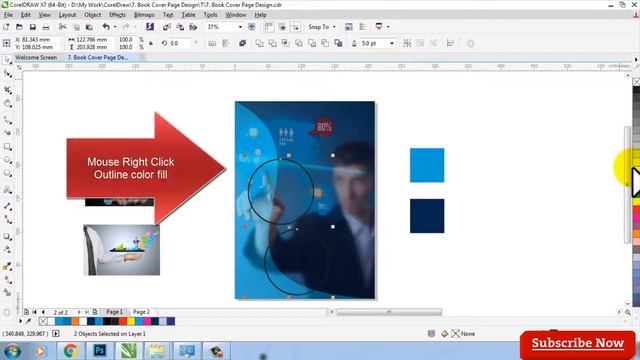This screenshot has width=640, height=360.
Task: Expand the application launcher dropdown arrow
Action: [x=388, y=27]
